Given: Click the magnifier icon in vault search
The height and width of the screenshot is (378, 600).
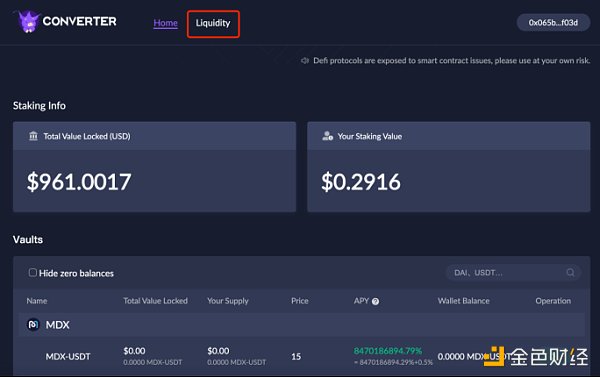Looking at the screenshot, I should click(x=570, y=272).
